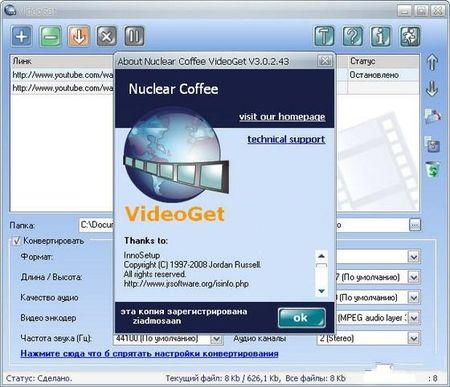Expand the Формат dropdown arrow

click(414, 257)
